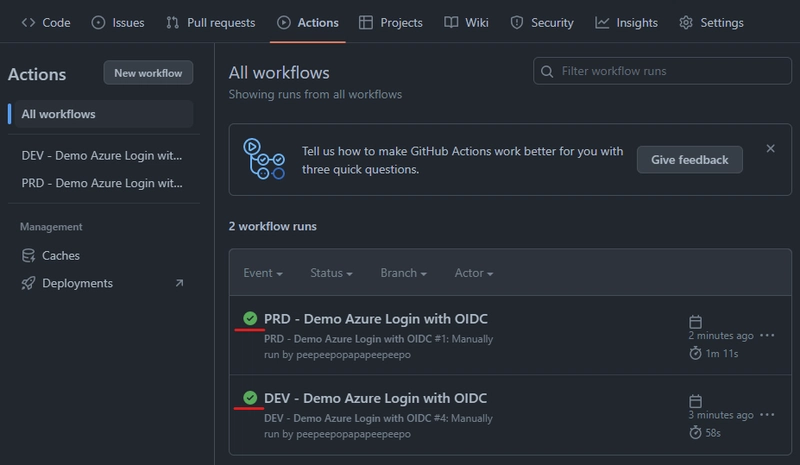Click '2 minutes ago' timestamp
This screenshot has width=800, height=465.
(721, 336)
